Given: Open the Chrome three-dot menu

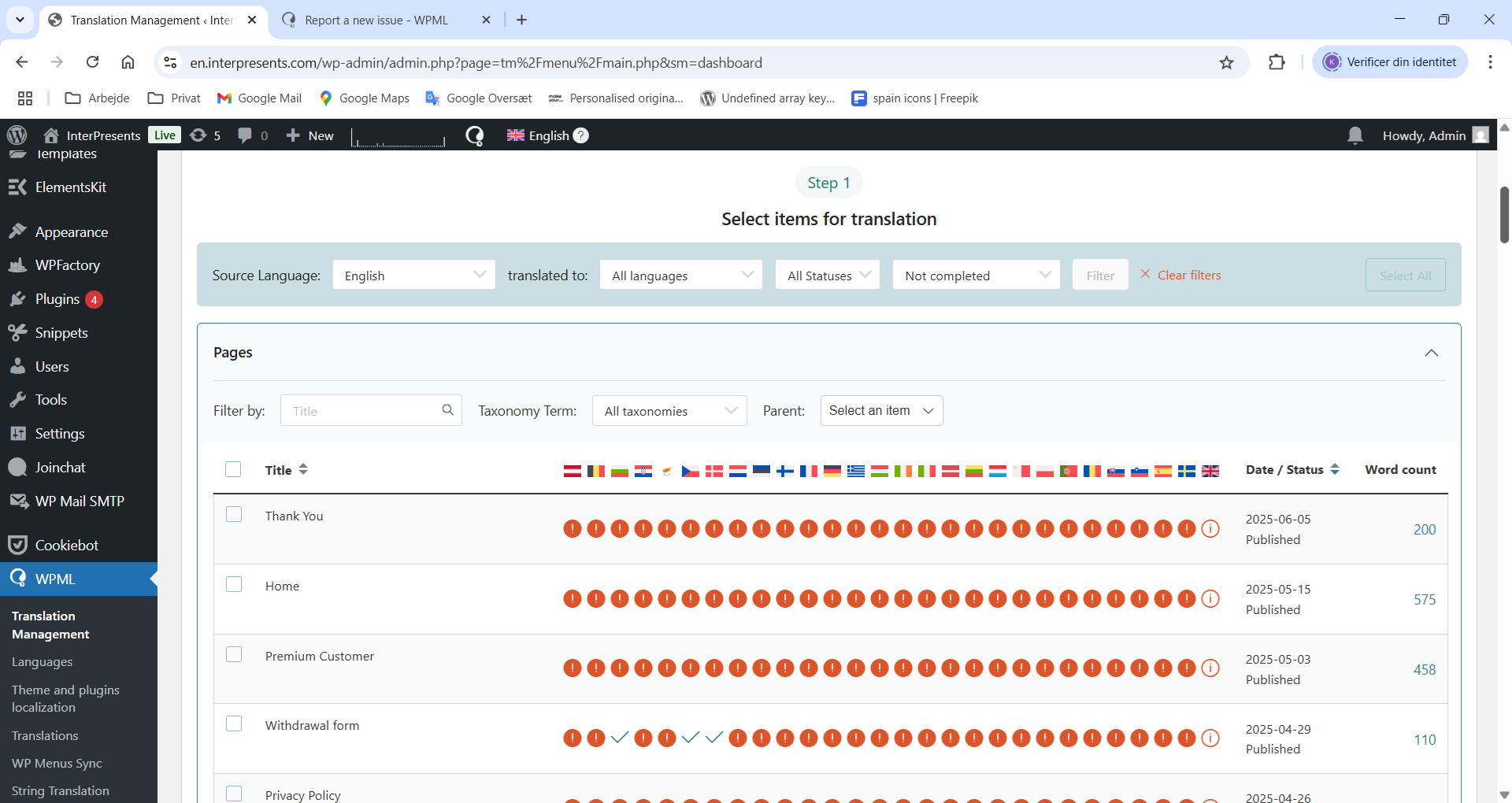Looking at the screenshot, I should pyautogui.click(x=1490, y=62).
